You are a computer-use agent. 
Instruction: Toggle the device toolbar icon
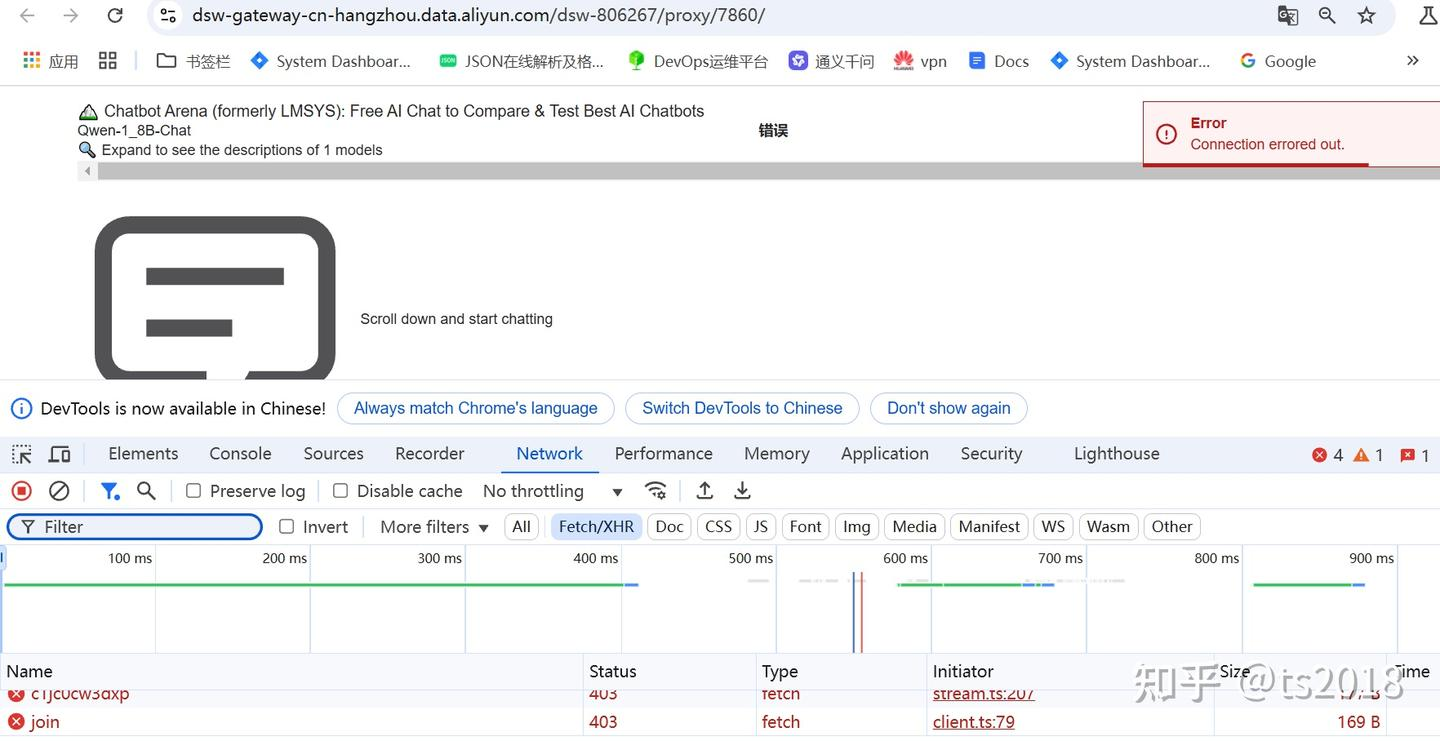click(x=60, y=454)
